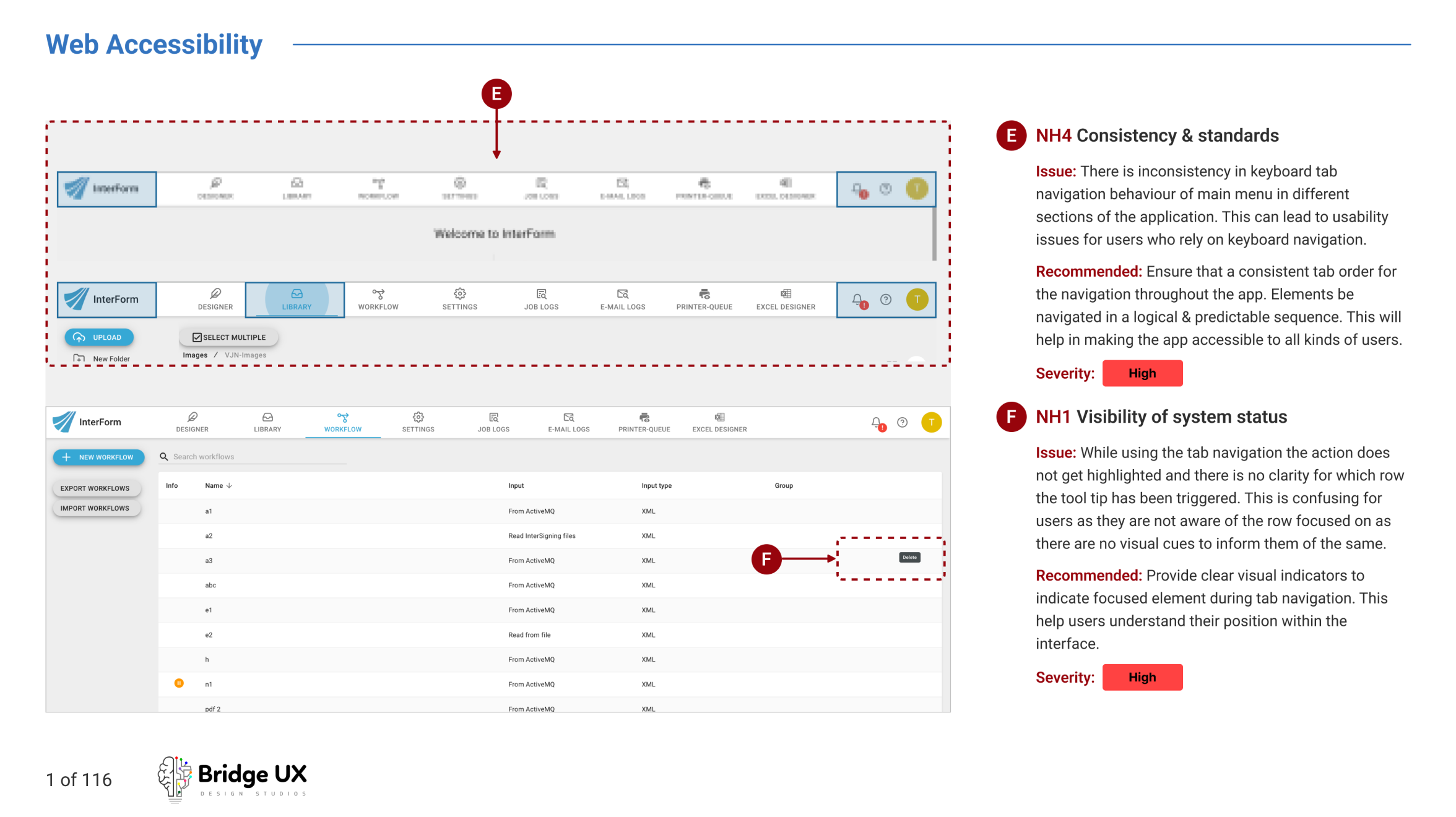Click the Info column header
Viewport: 1456px width, 817px height.
click(x=172, y=486)
